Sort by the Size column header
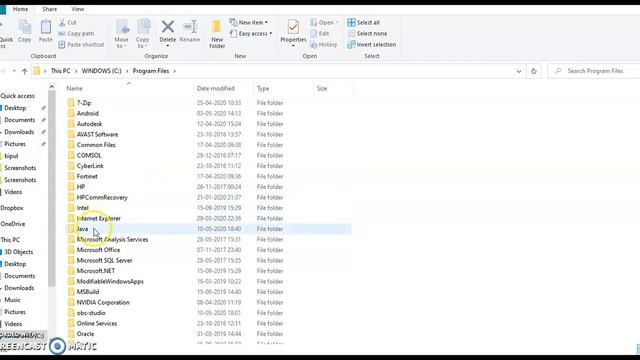 pos(322,88)
